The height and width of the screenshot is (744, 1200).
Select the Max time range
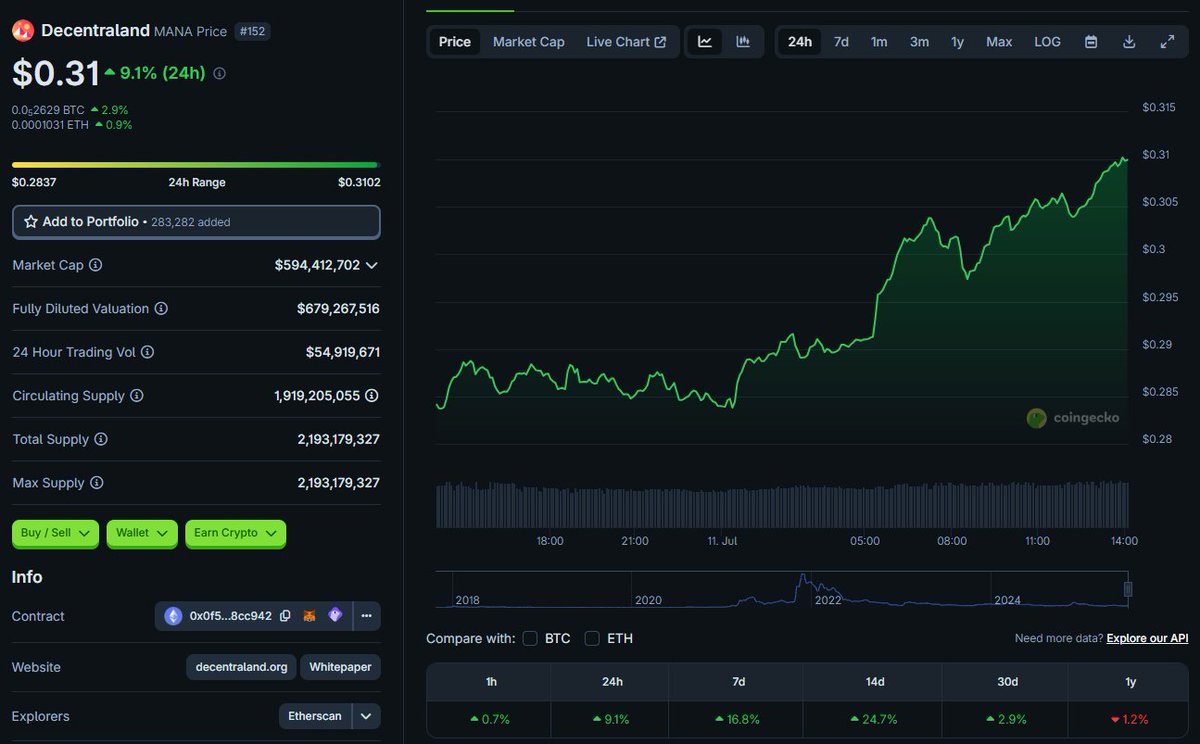click(x=999, y=42)
